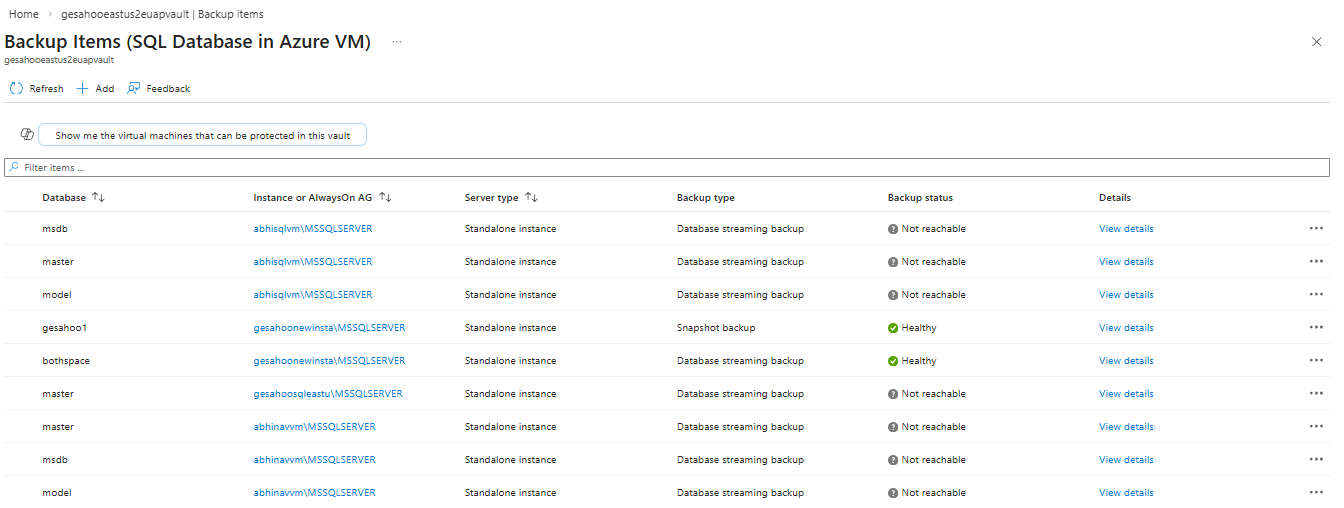Open more options for model on abhisqlvm
This screenshot has width=1344, height=508.
[1316, 295]
